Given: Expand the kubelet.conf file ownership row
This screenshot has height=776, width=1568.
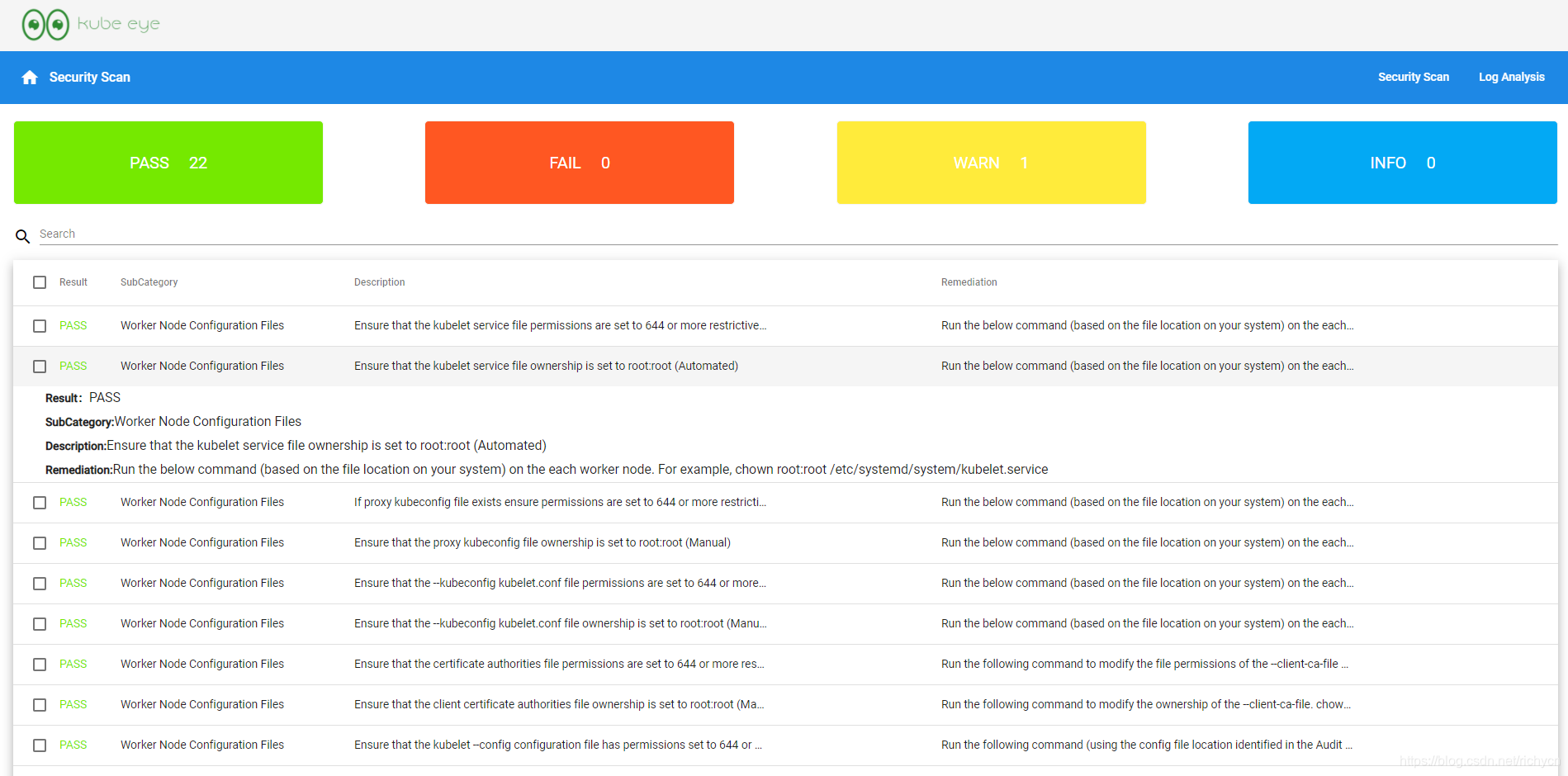Looking at the screenshot, I should click(x=785, y=624).
